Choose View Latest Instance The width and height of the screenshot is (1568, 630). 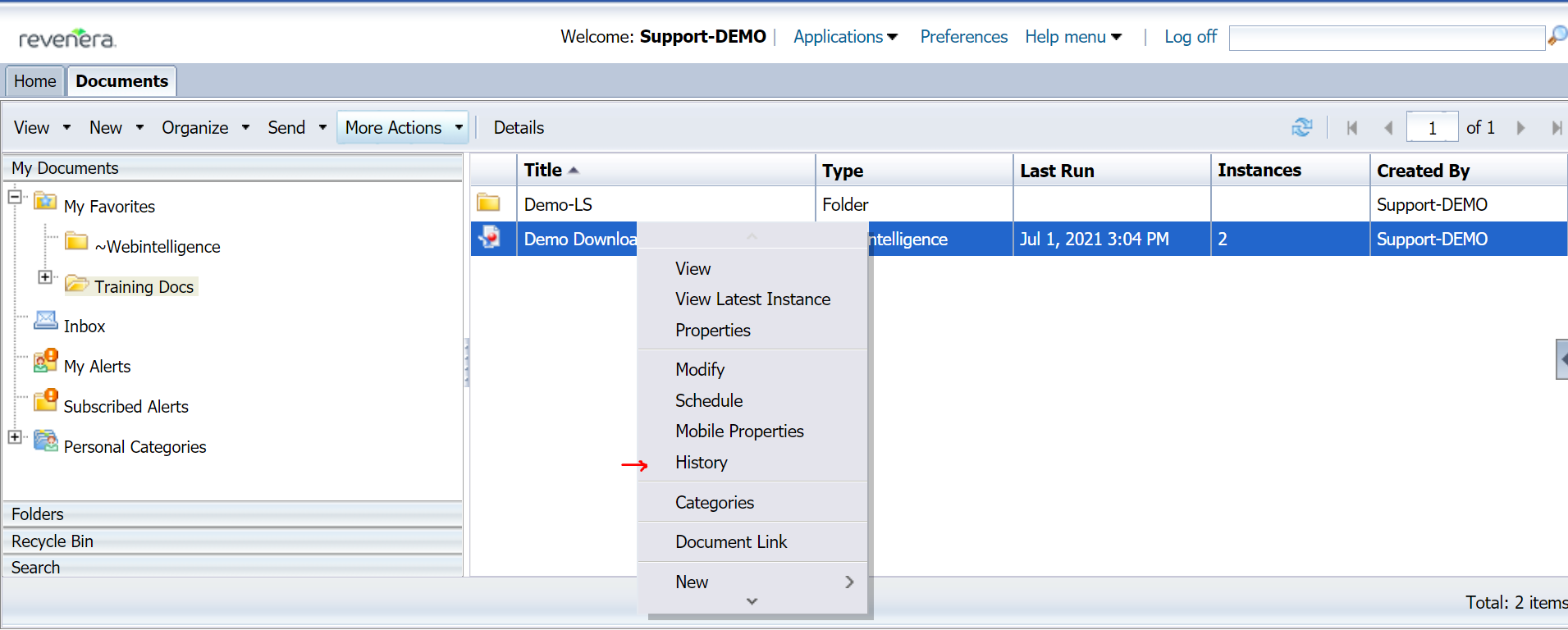(x=752, y=299)
